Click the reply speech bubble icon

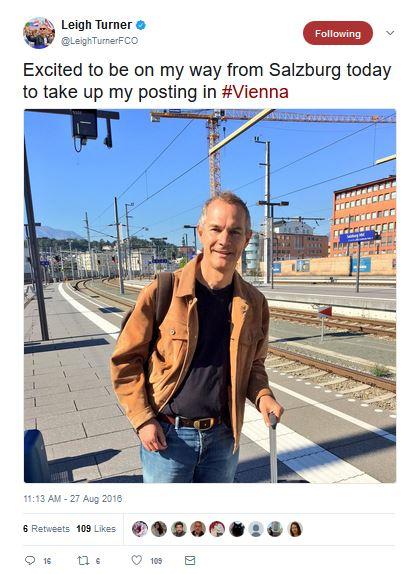[30, 560]
